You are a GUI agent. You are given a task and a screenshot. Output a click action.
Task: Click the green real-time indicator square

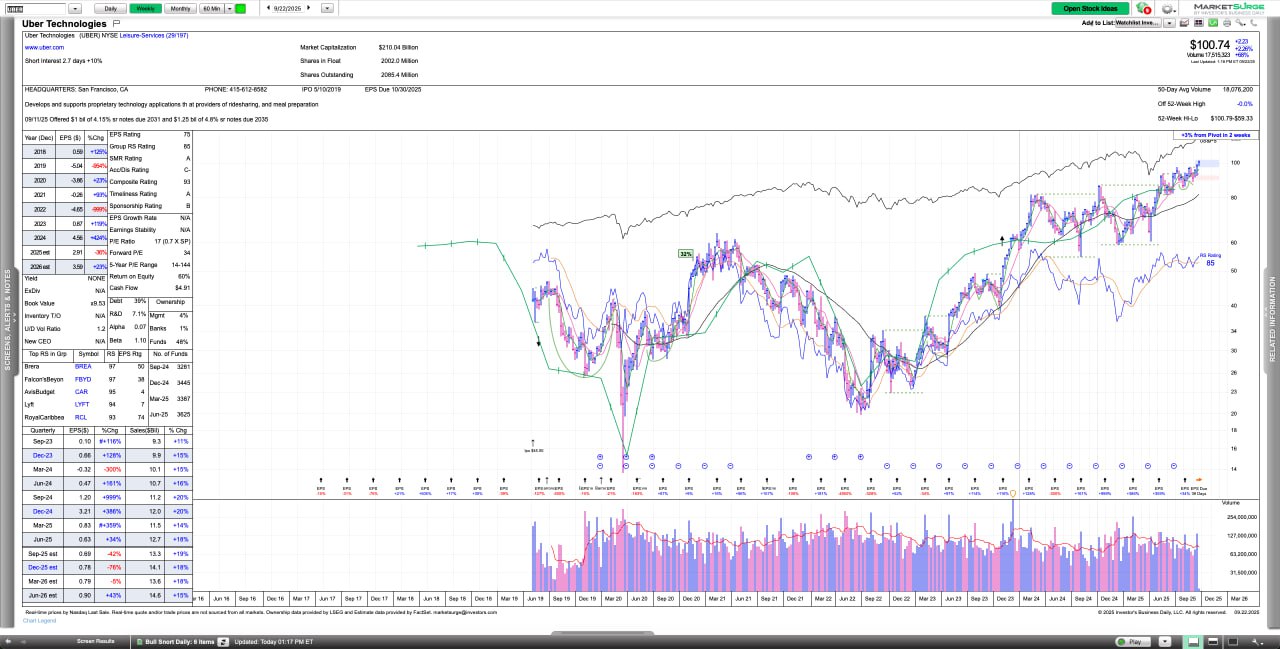point(240,8)
